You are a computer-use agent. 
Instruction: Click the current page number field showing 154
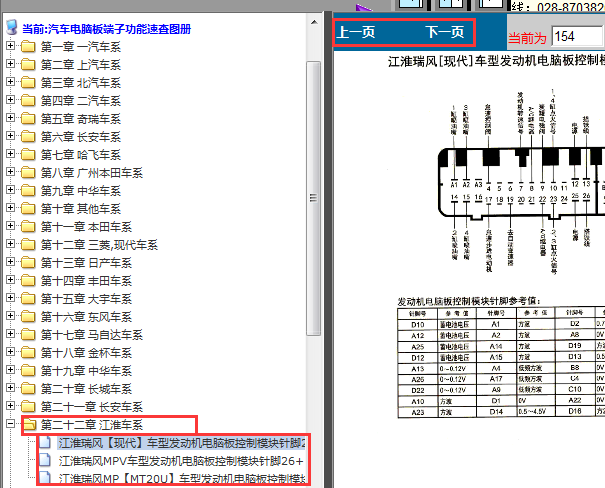[576, 37]
